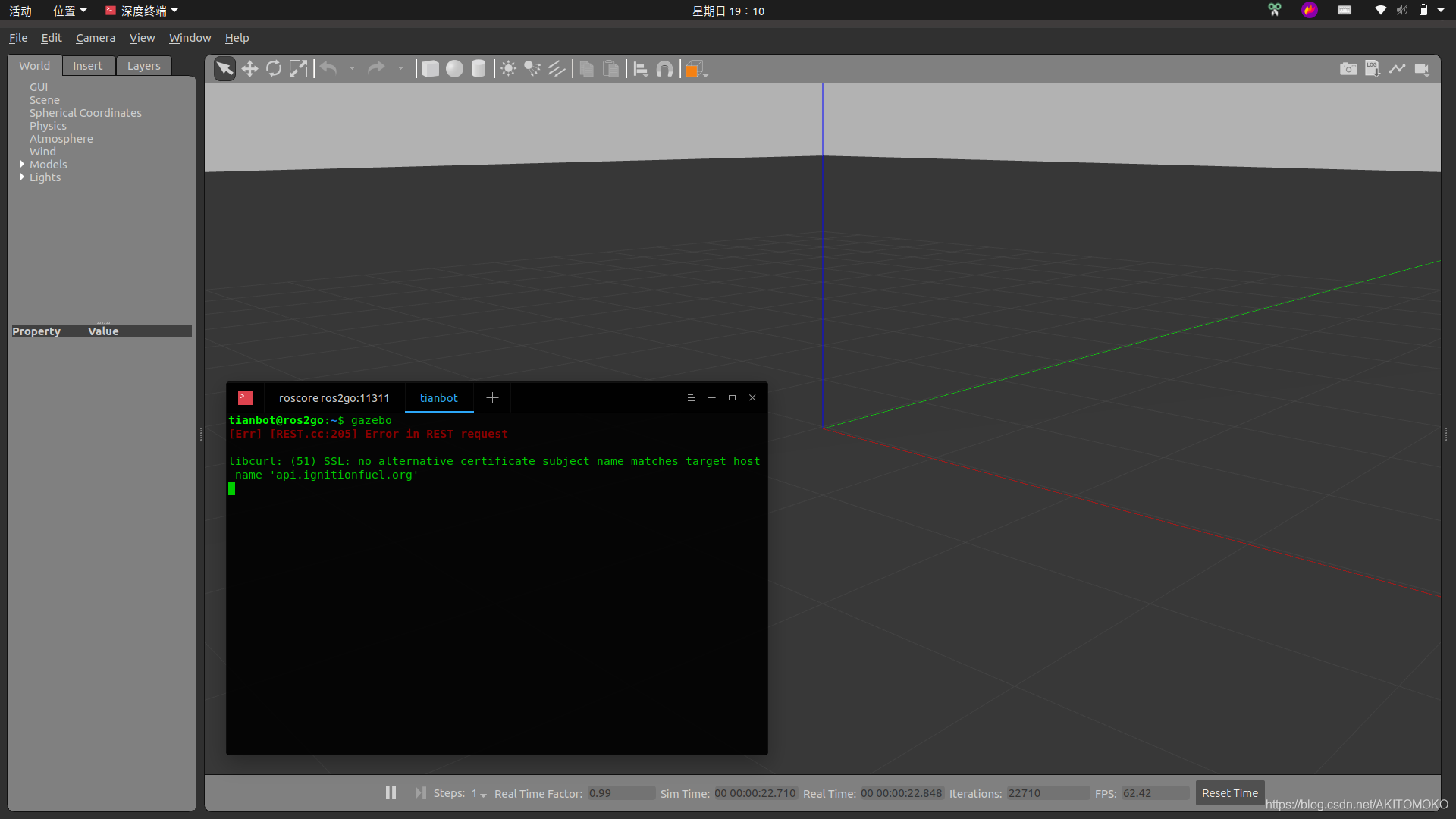Click Reset Time button

tap(1230, 793)
